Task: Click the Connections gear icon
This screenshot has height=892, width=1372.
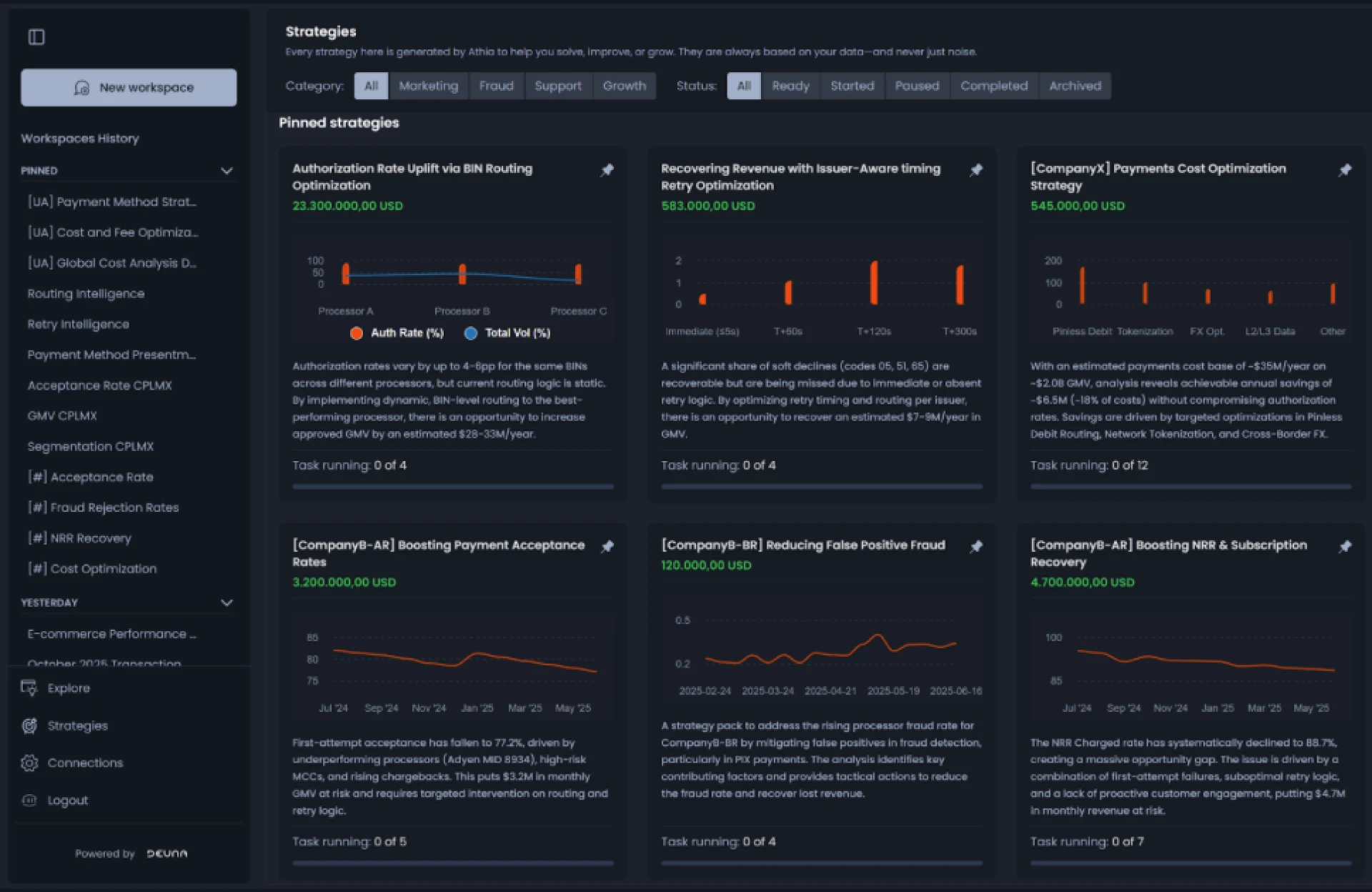Action: pos(29,763)
